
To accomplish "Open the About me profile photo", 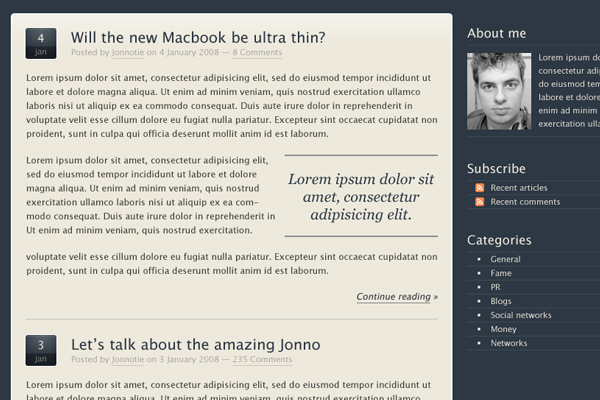I will point(499,91).
